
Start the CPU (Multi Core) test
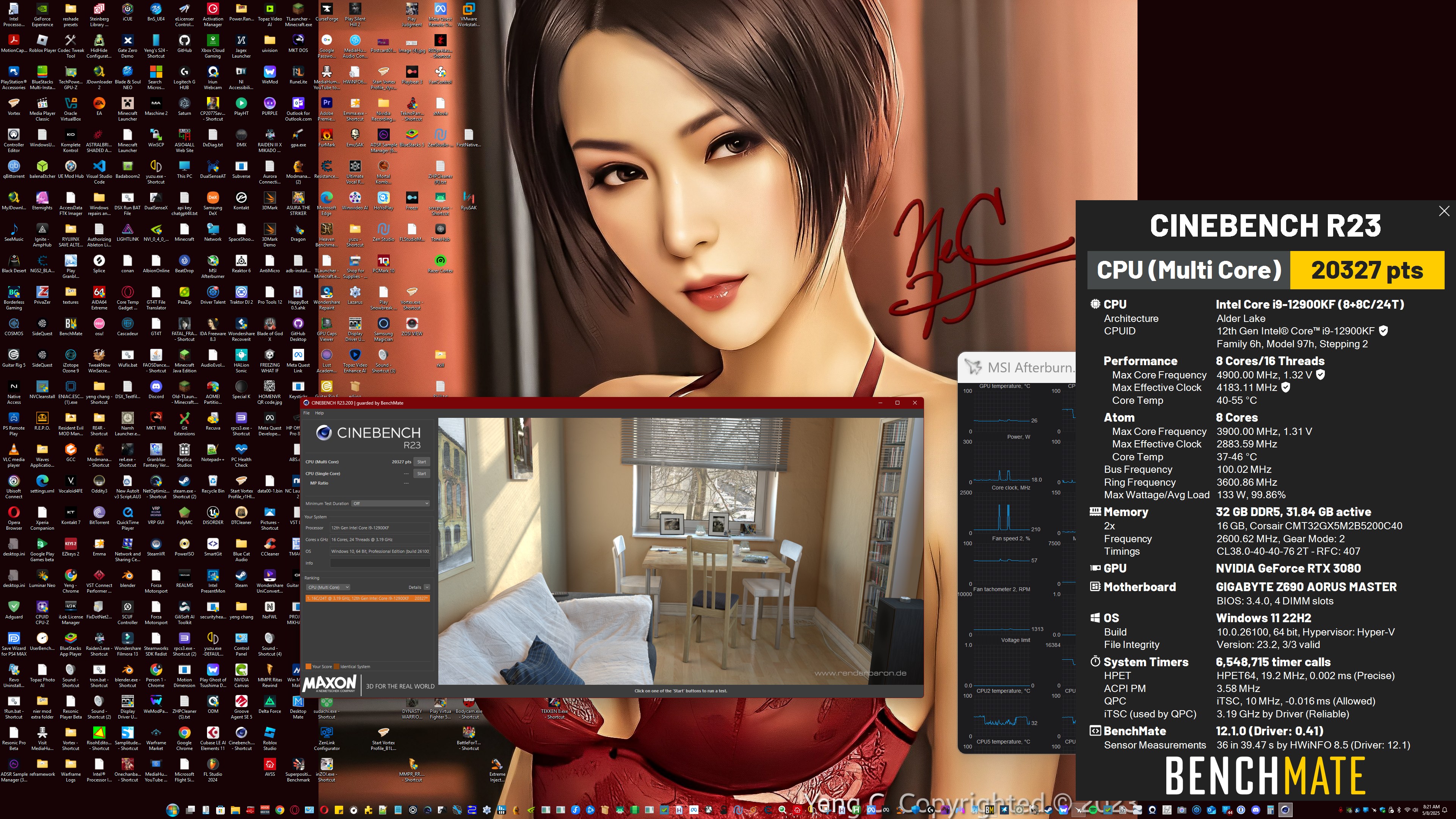click(422, 462)
